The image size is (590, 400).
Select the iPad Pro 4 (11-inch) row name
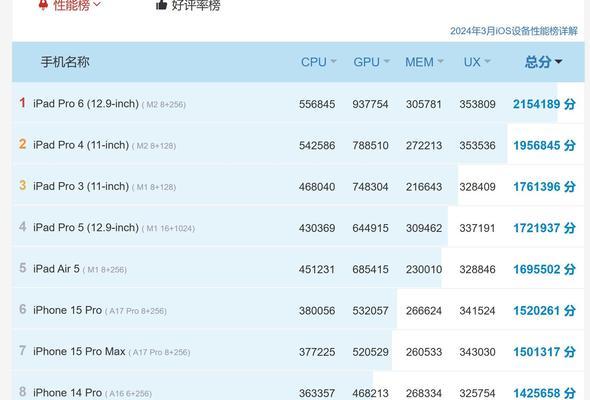[x=81, y=145]
